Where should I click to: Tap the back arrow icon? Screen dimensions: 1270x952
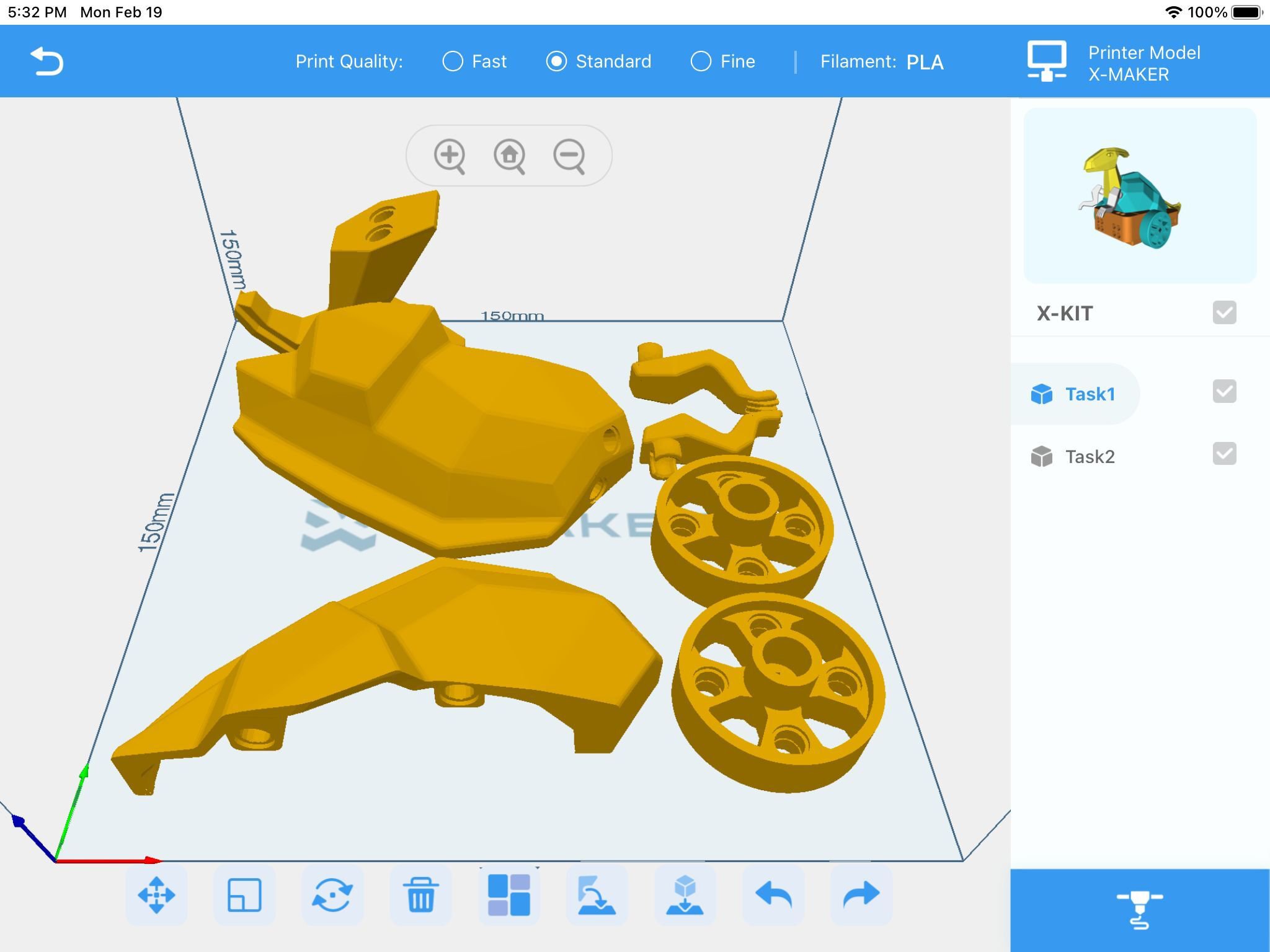coord(47,61)
